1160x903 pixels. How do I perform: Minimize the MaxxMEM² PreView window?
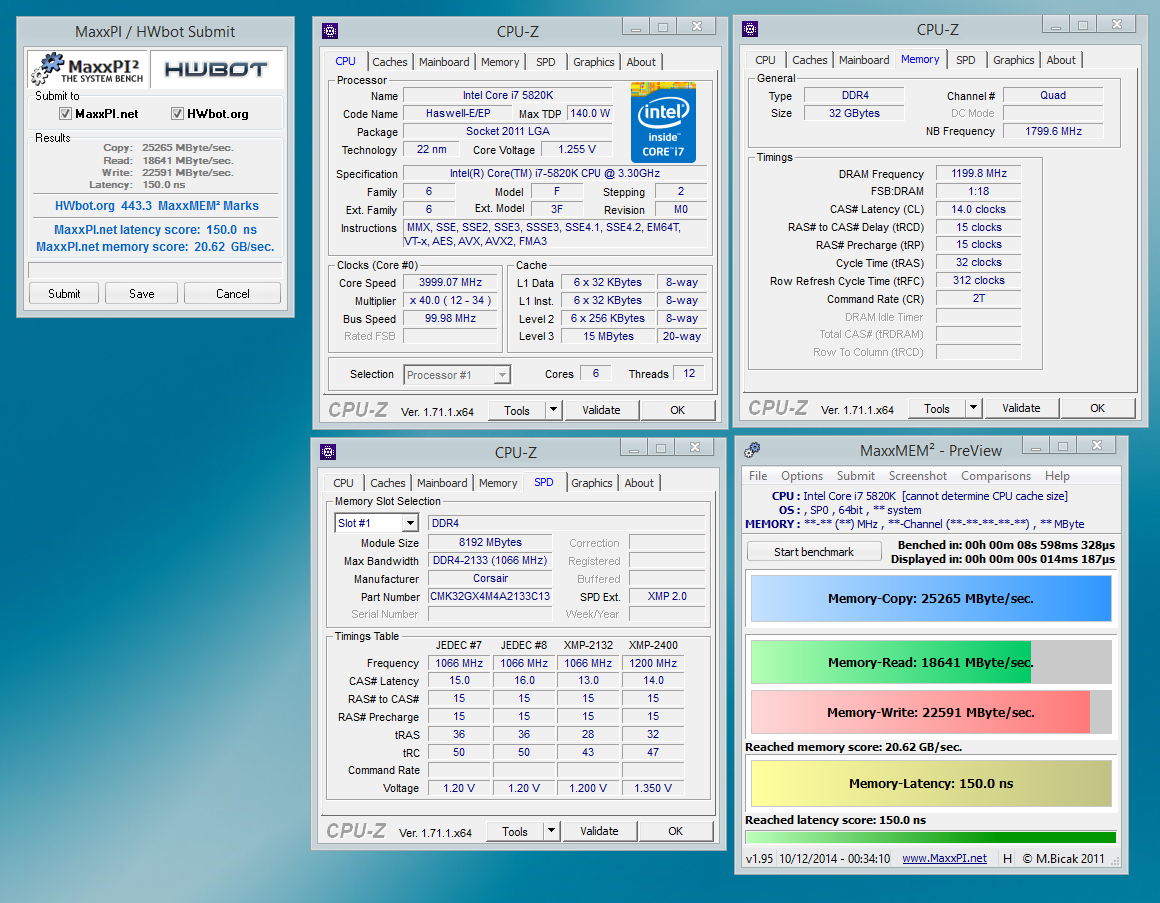(x=1035, y=446)
